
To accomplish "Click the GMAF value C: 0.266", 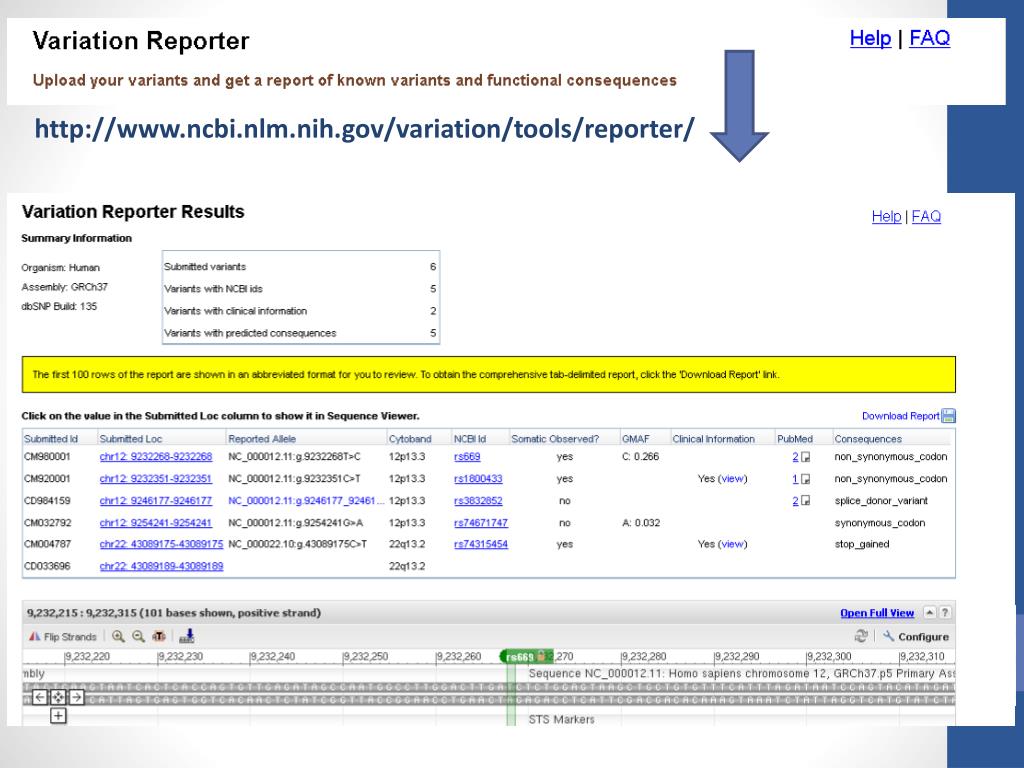I will pyautogui.click(x=641, y=456).
